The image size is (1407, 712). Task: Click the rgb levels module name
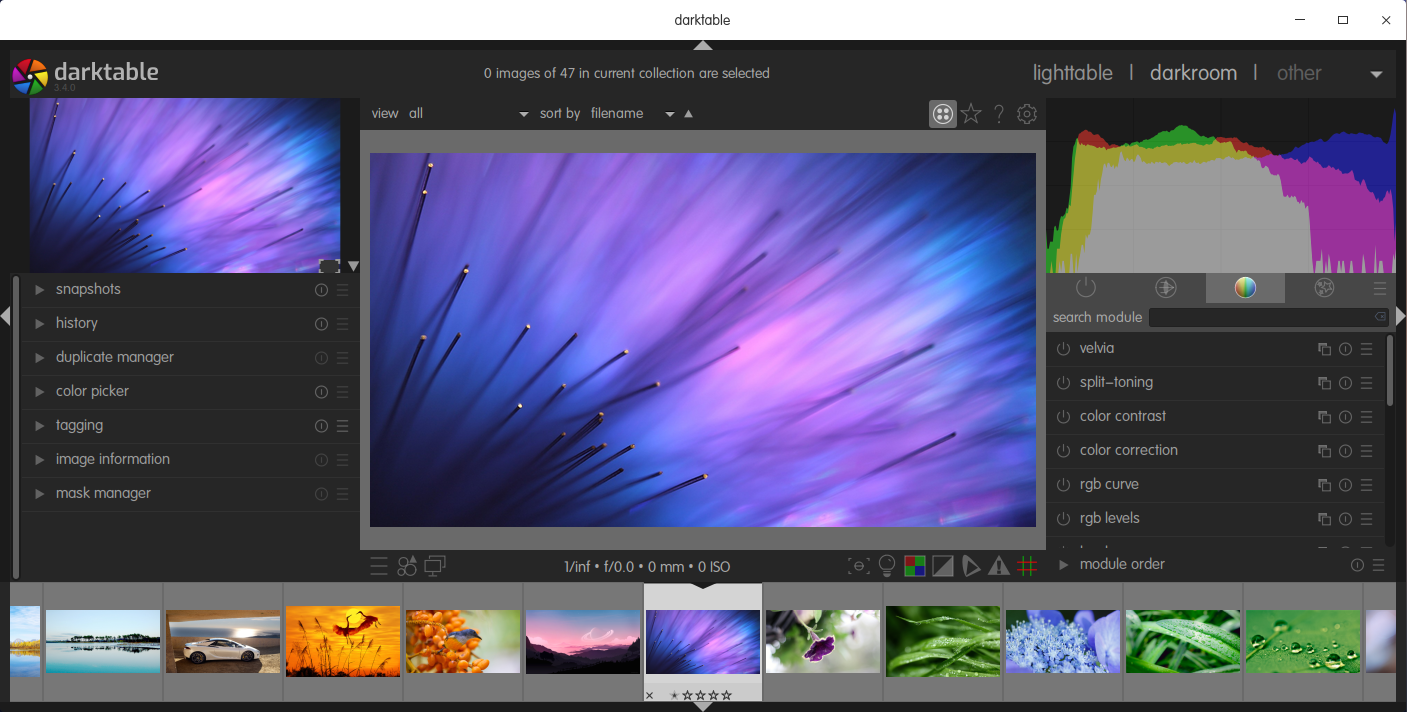1109,518
